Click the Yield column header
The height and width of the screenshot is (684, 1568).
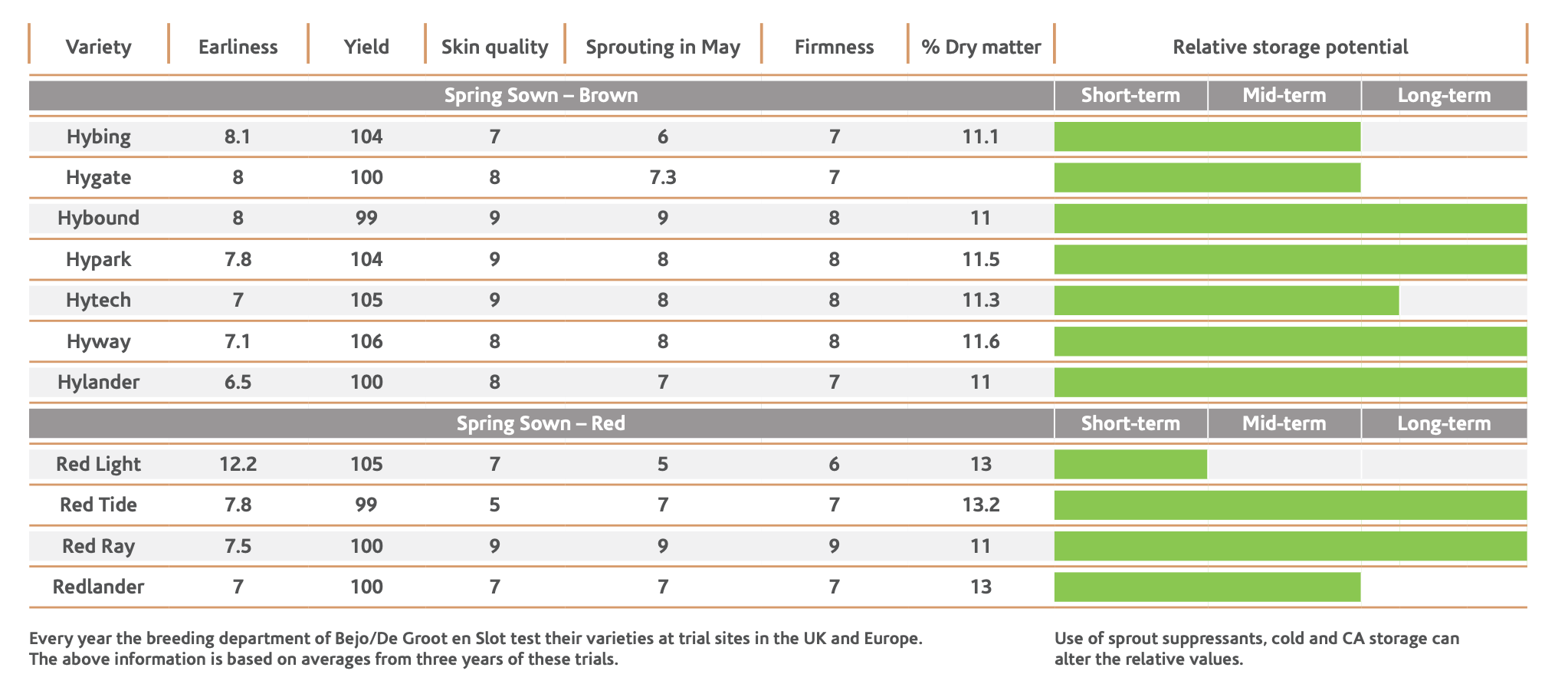tap(366, 47)
